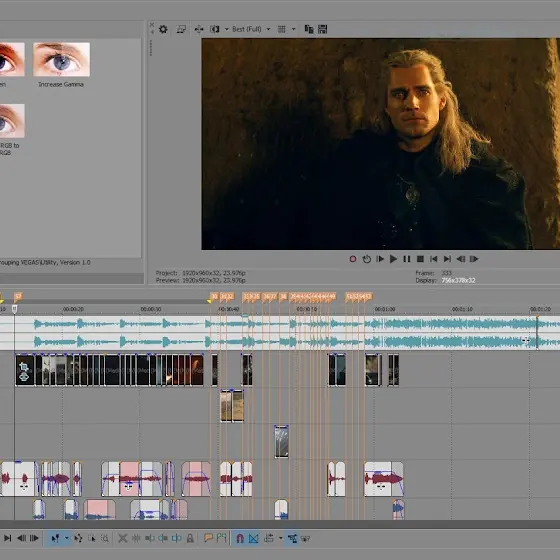Viewport: 560px width, 560px height.
Task: Insert Marker speech bubble icon
Action: [208, 538]
